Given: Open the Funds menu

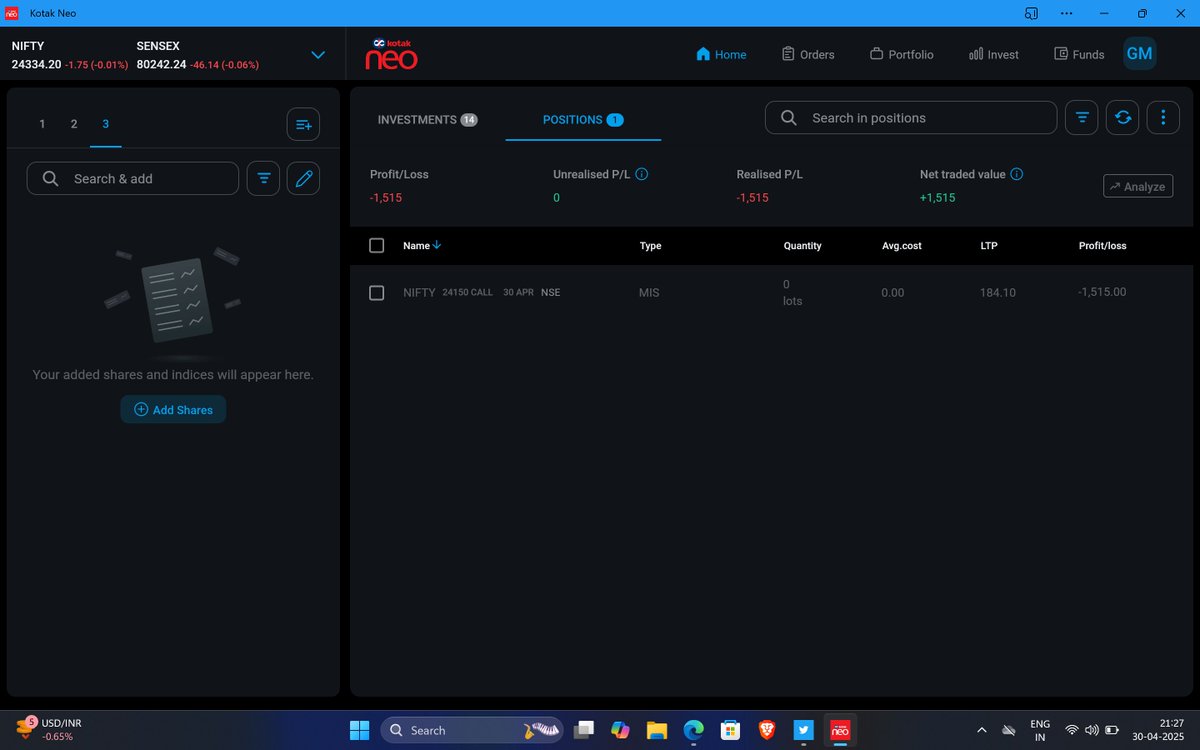Looking at the screenshot, I should [x=1079, y=54].
